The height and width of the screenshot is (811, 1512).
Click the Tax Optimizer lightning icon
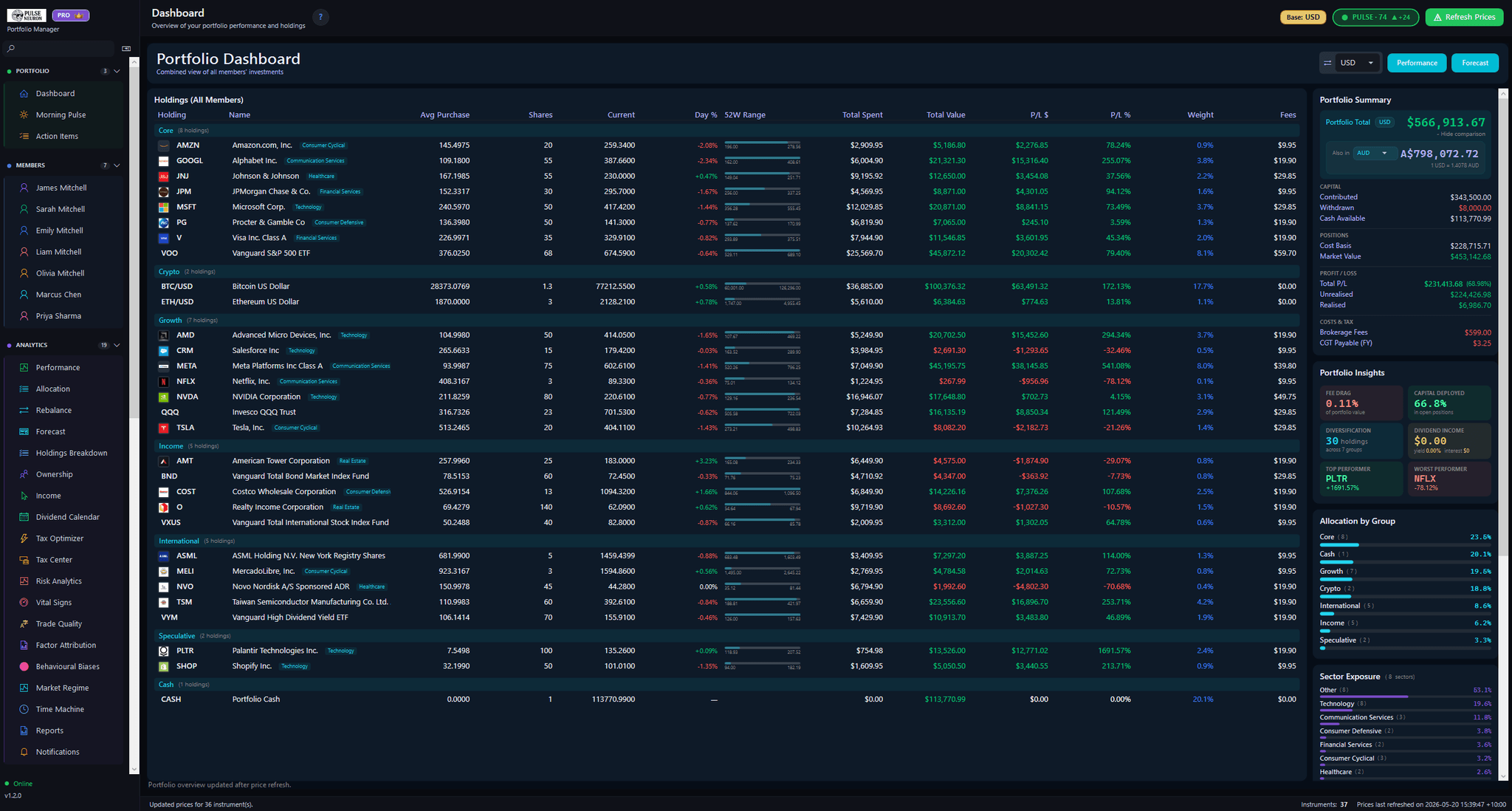pos(24,538)
